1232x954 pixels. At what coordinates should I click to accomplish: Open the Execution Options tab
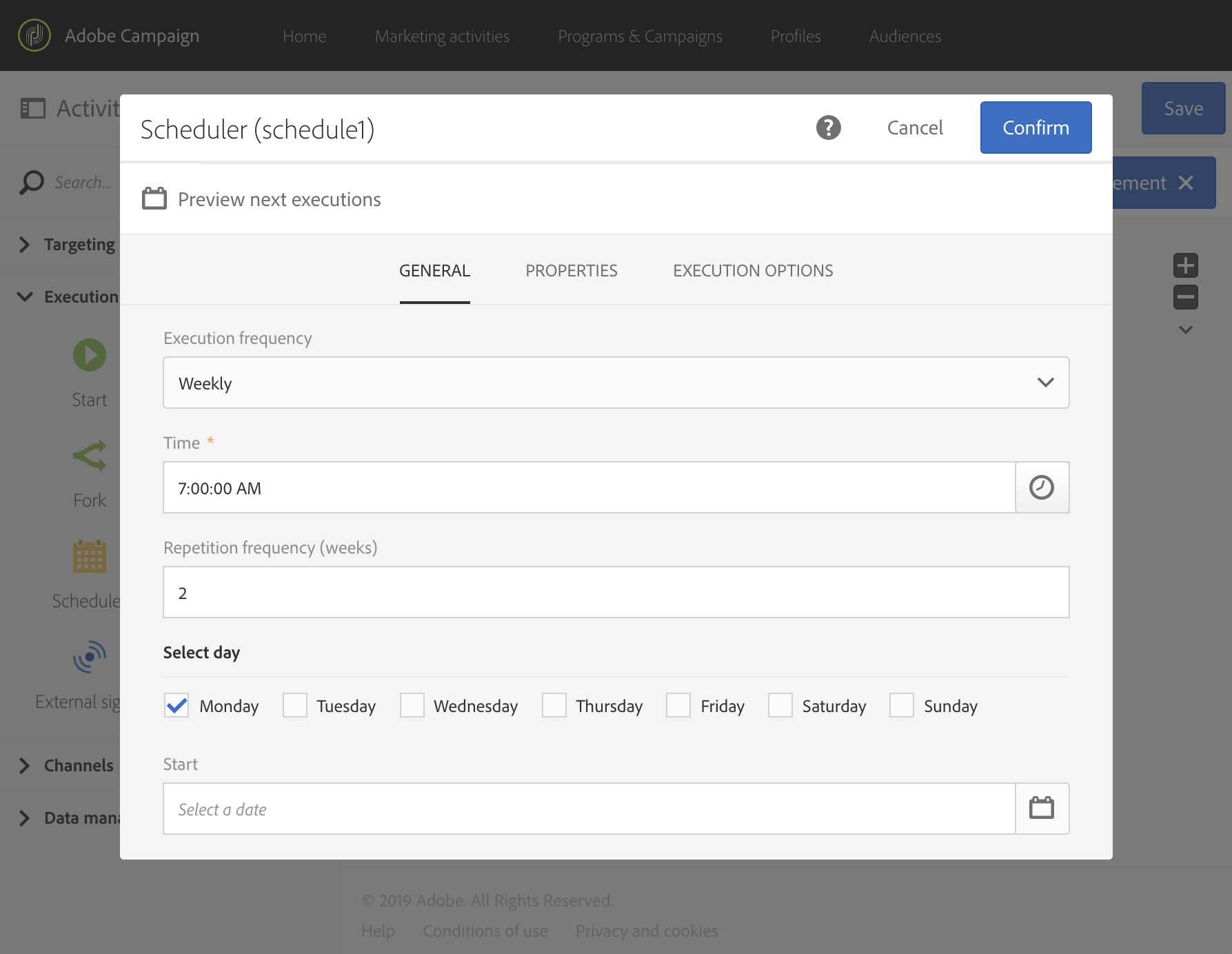click(x=753, y=271)
